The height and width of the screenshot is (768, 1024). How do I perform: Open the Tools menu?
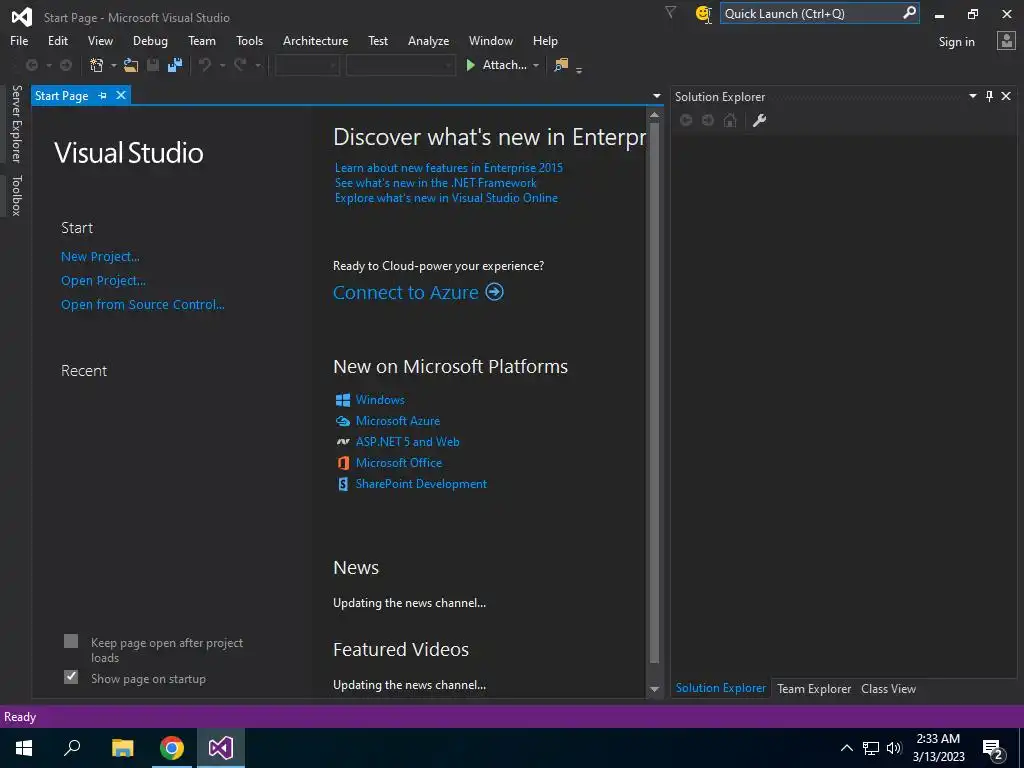point(249,40)
